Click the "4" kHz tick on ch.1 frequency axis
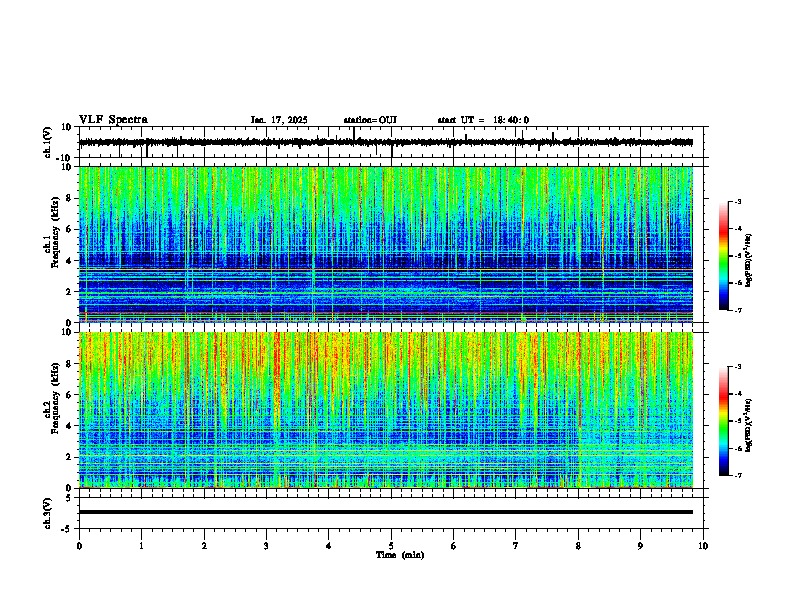The image size is (792, 612). click(70, 261)
